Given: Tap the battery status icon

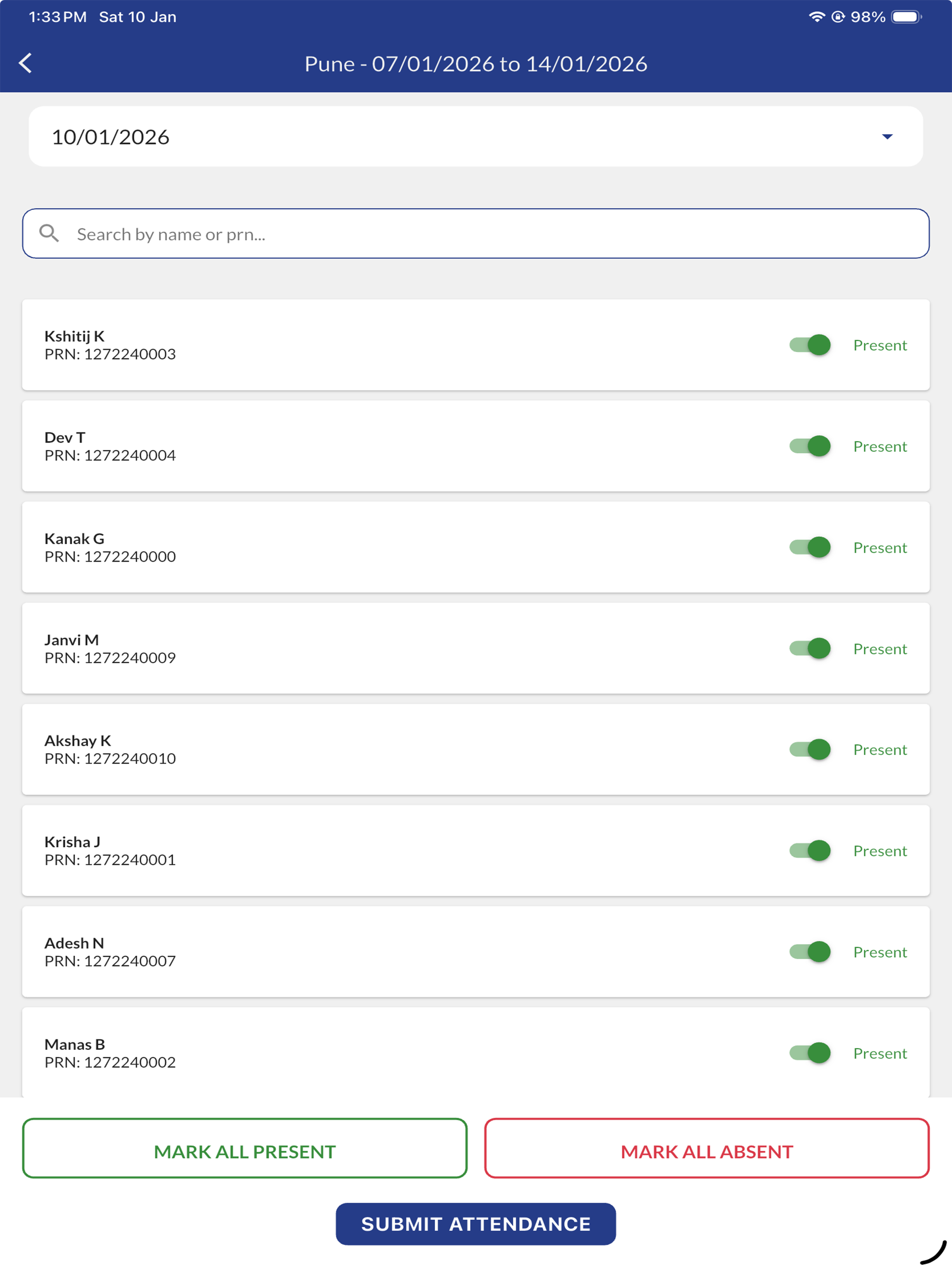Looking at the screenshot, I should click(907, 17).
